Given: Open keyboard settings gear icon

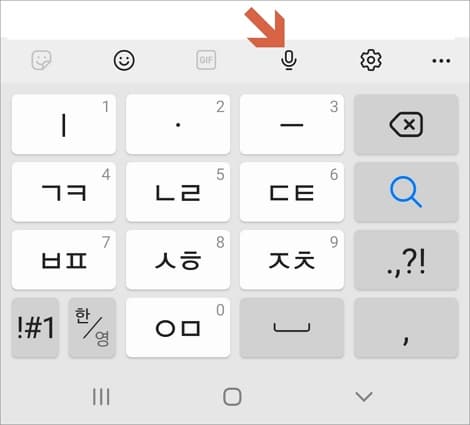Looking at the screenshot, I should 371,60.
